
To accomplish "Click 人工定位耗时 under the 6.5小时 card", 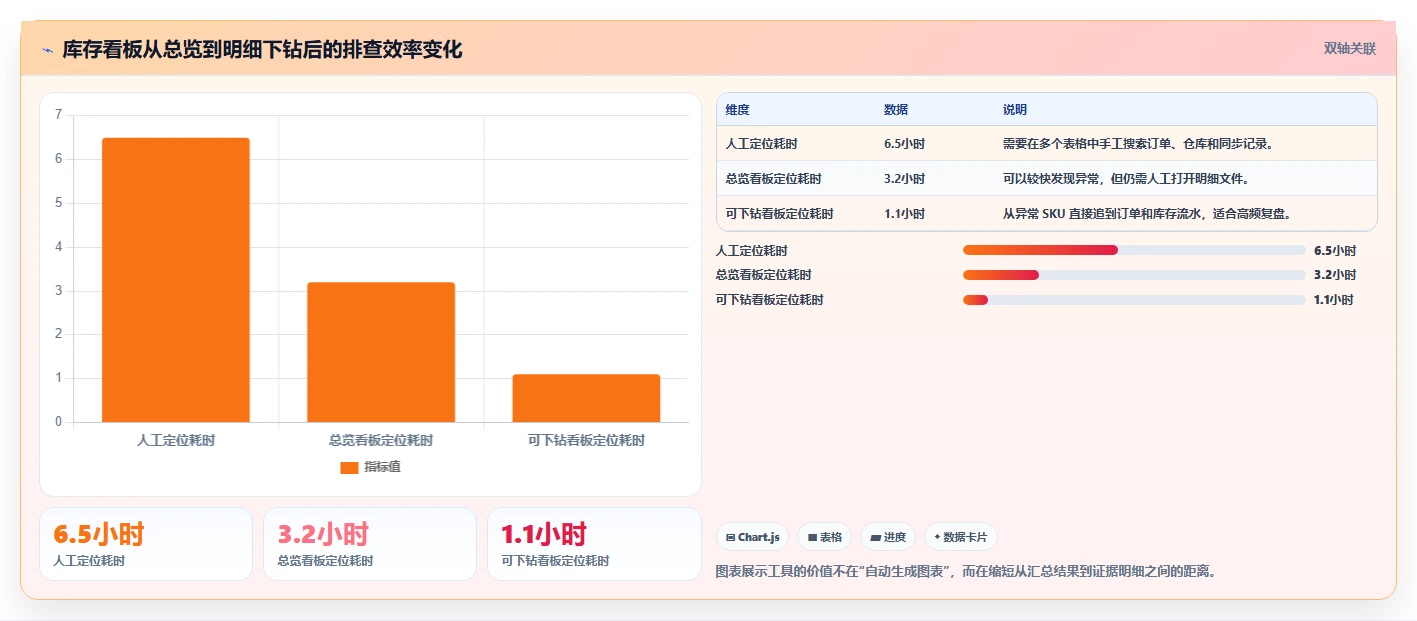I will (x=89, y=561).
